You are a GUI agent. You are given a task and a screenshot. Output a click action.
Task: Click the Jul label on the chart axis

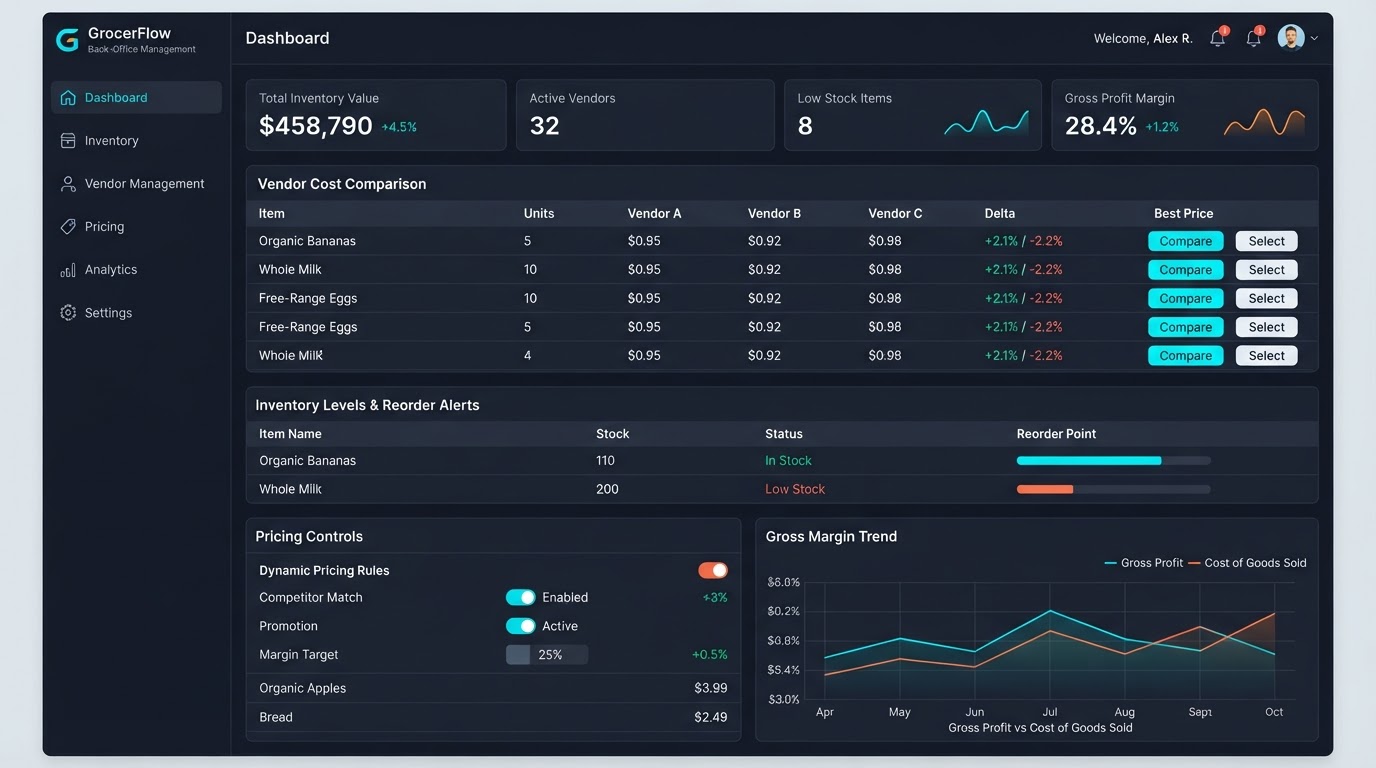pyautogui.click(x=1050, y=712)
